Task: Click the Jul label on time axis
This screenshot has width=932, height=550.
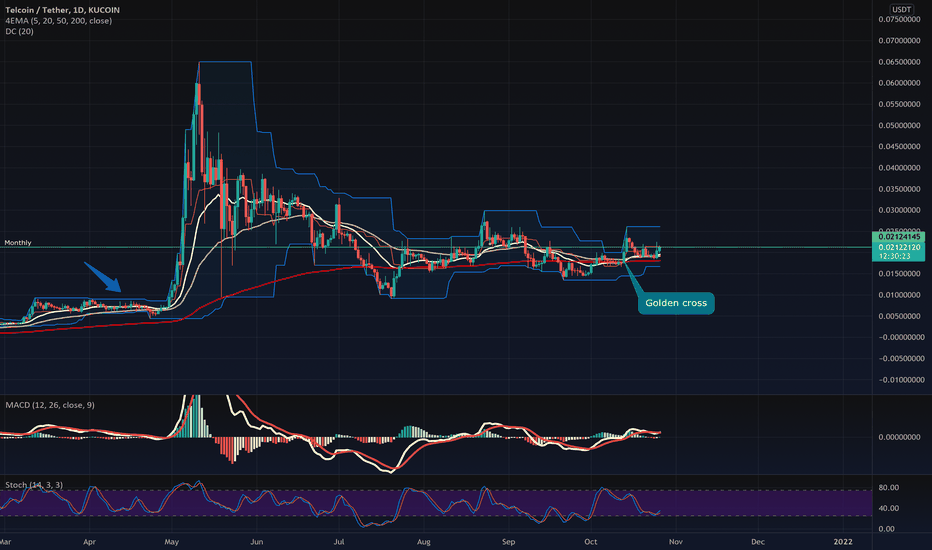Action: 339,542
